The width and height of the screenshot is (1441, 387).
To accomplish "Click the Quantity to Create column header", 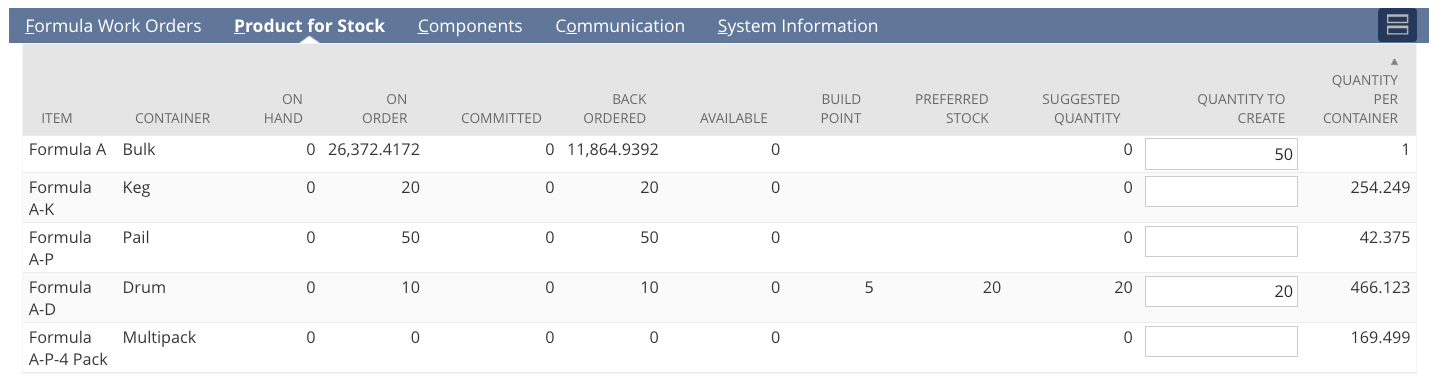I will 1241,108.
